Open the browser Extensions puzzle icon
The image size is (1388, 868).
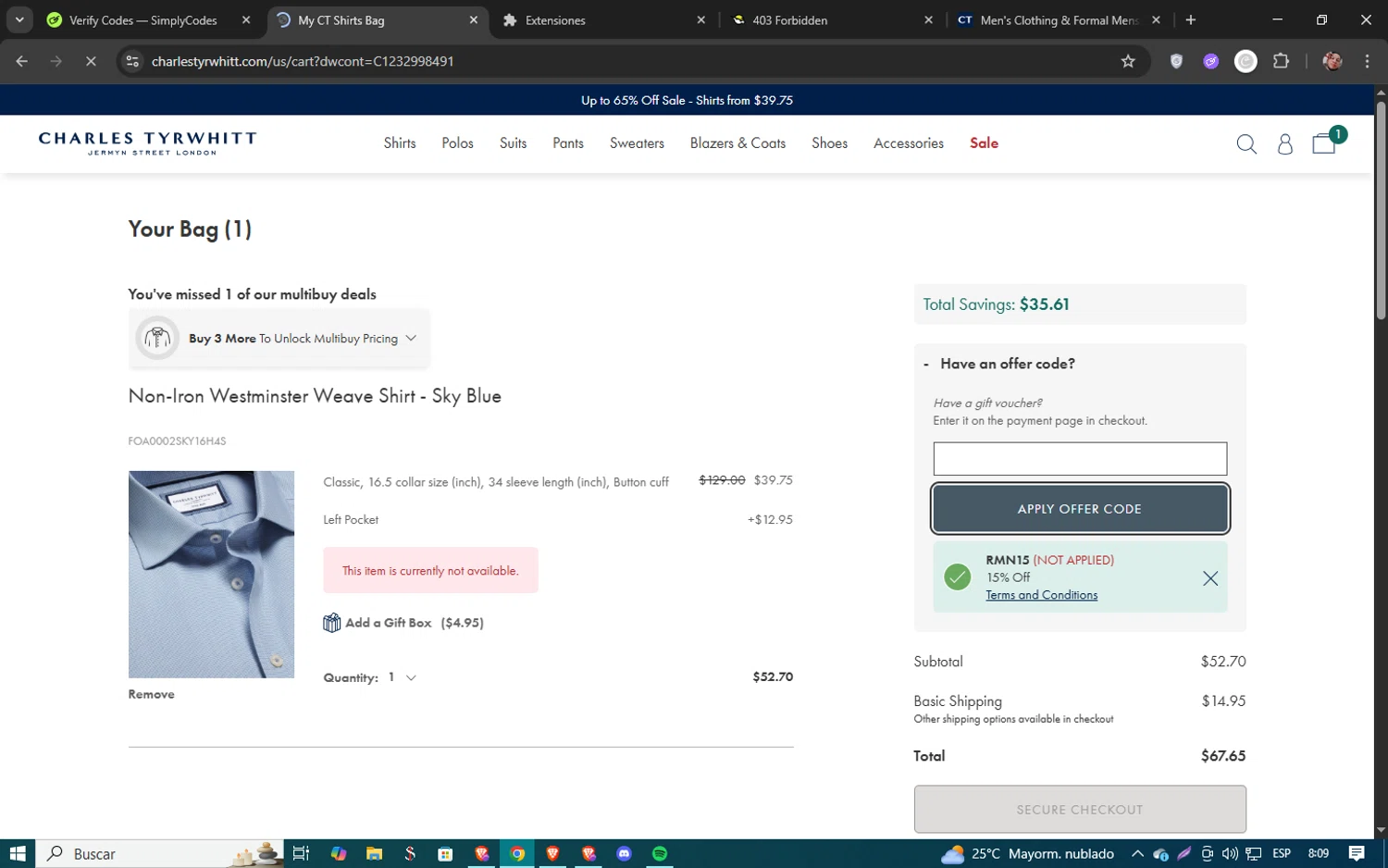pos(1281,61)
